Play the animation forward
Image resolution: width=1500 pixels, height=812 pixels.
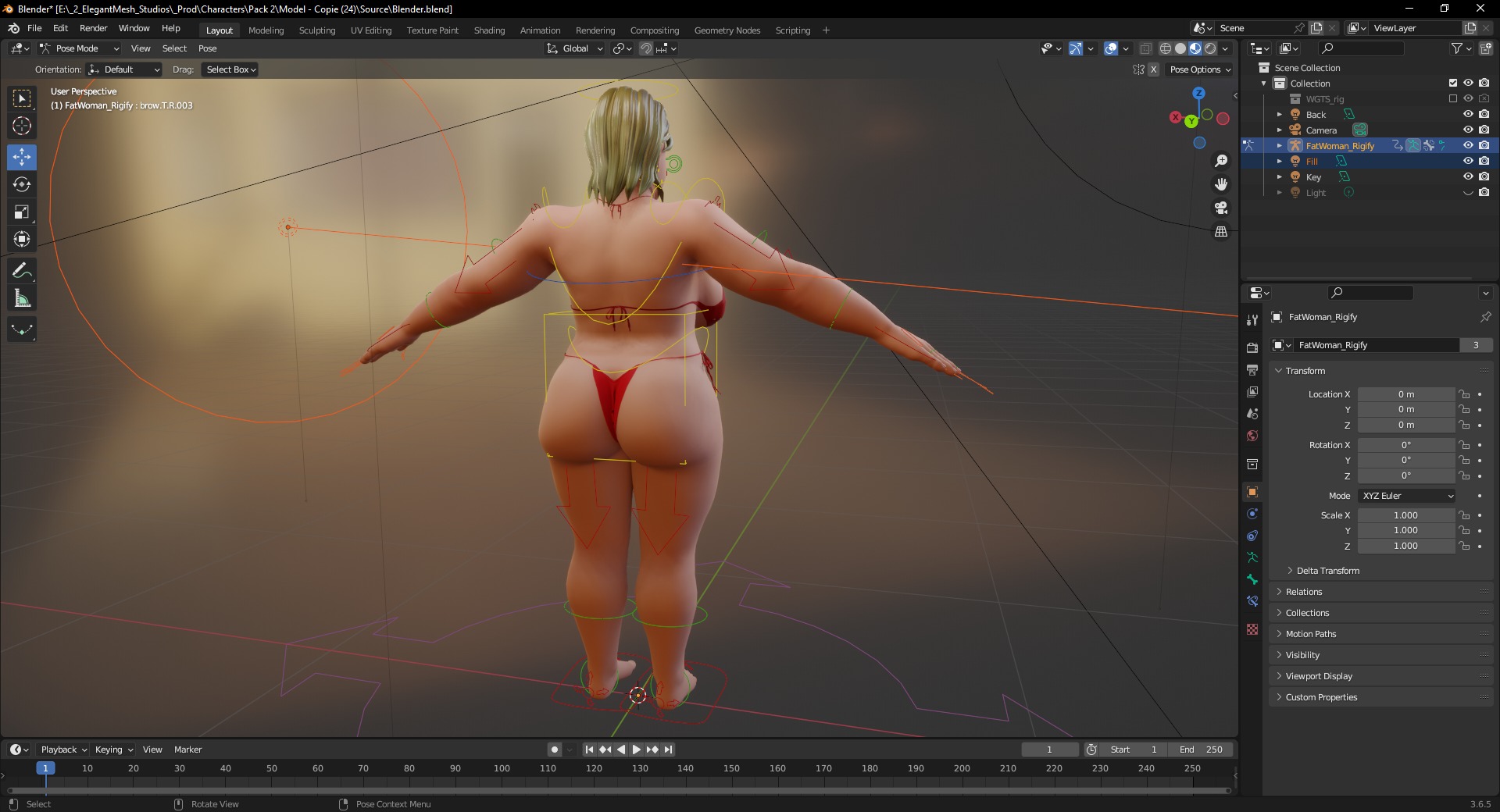pyautogui.click(x=637, y=750)
